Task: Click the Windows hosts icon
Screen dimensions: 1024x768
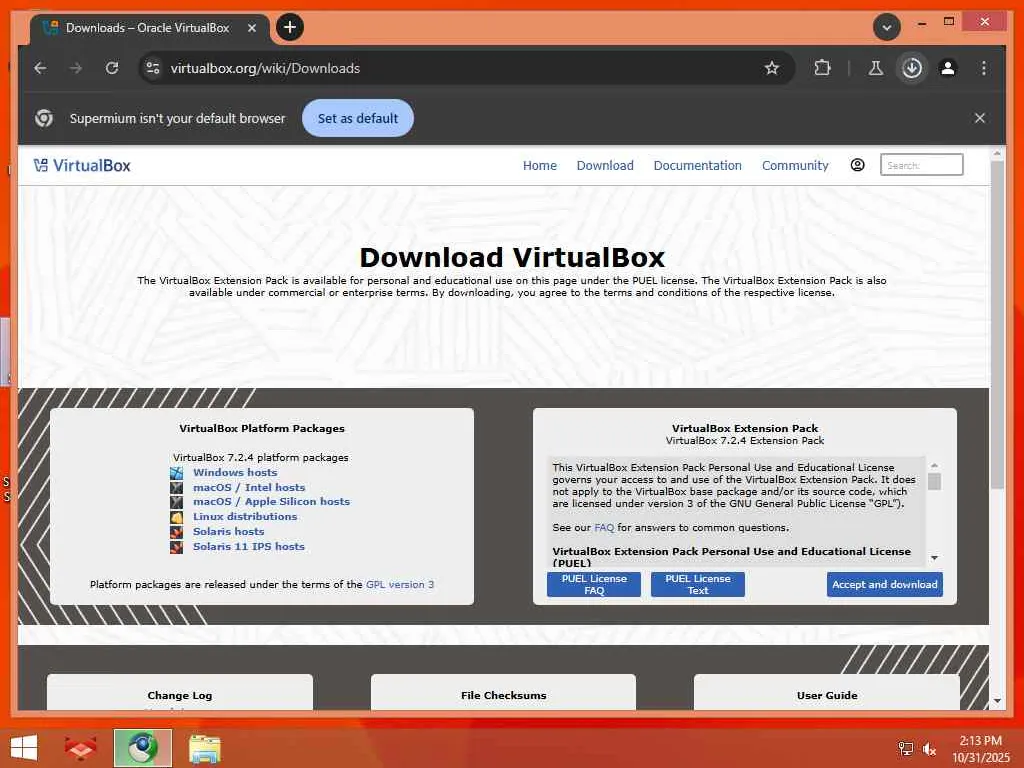Action: (x=176, y=473)
